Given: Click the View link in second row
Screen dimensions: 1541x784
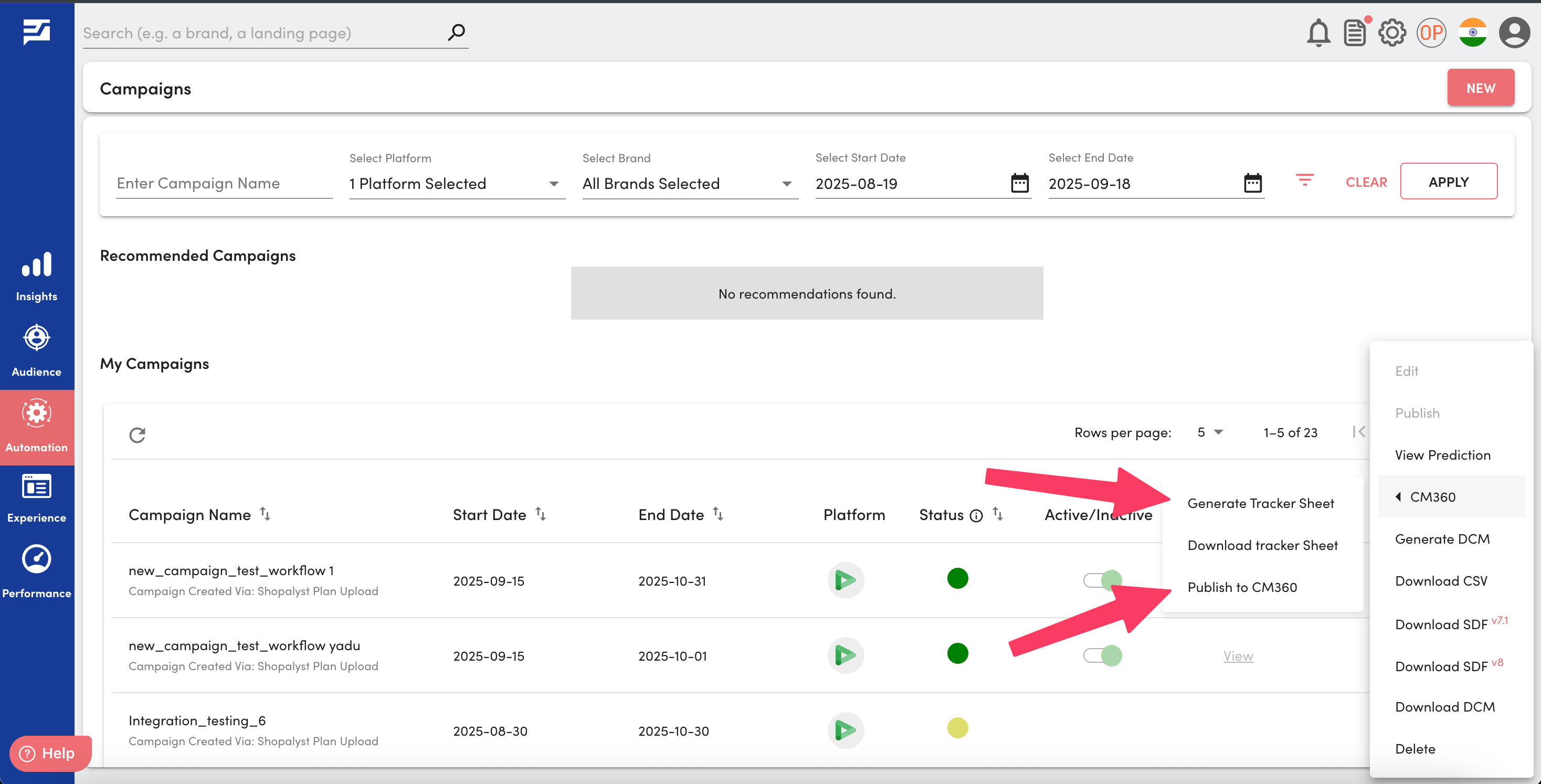Looking at the screenshot, I should tap(1238, 655).
